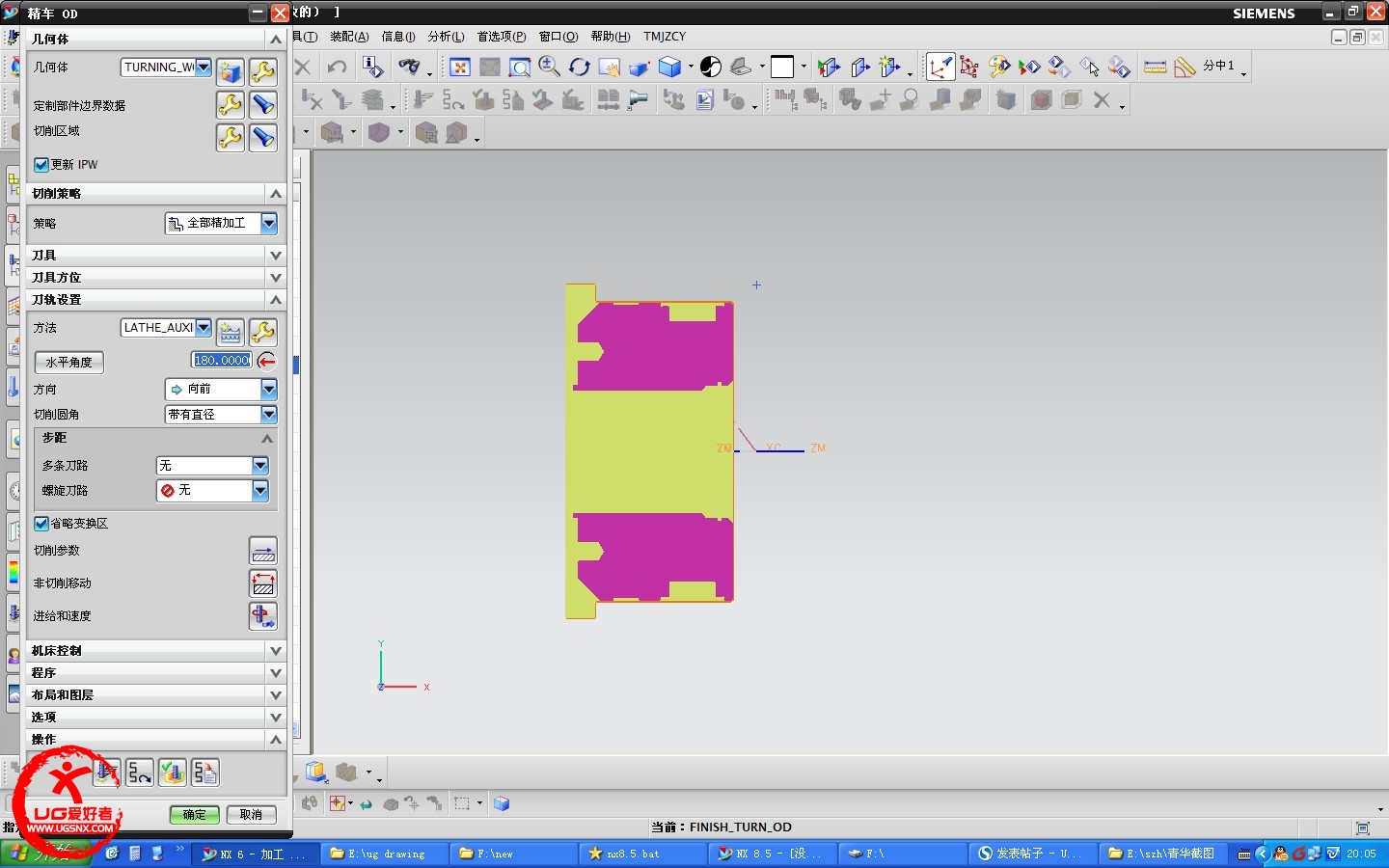Screen dimensions: 1389x868
Task: Display 切削区域 with the flashlight icon
Action: 262,137
